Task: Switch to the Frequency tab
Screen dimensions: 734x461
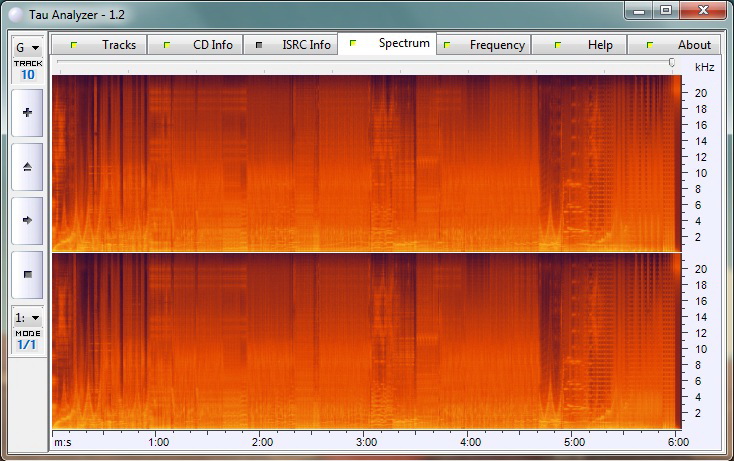Action: tap(484, 45)
